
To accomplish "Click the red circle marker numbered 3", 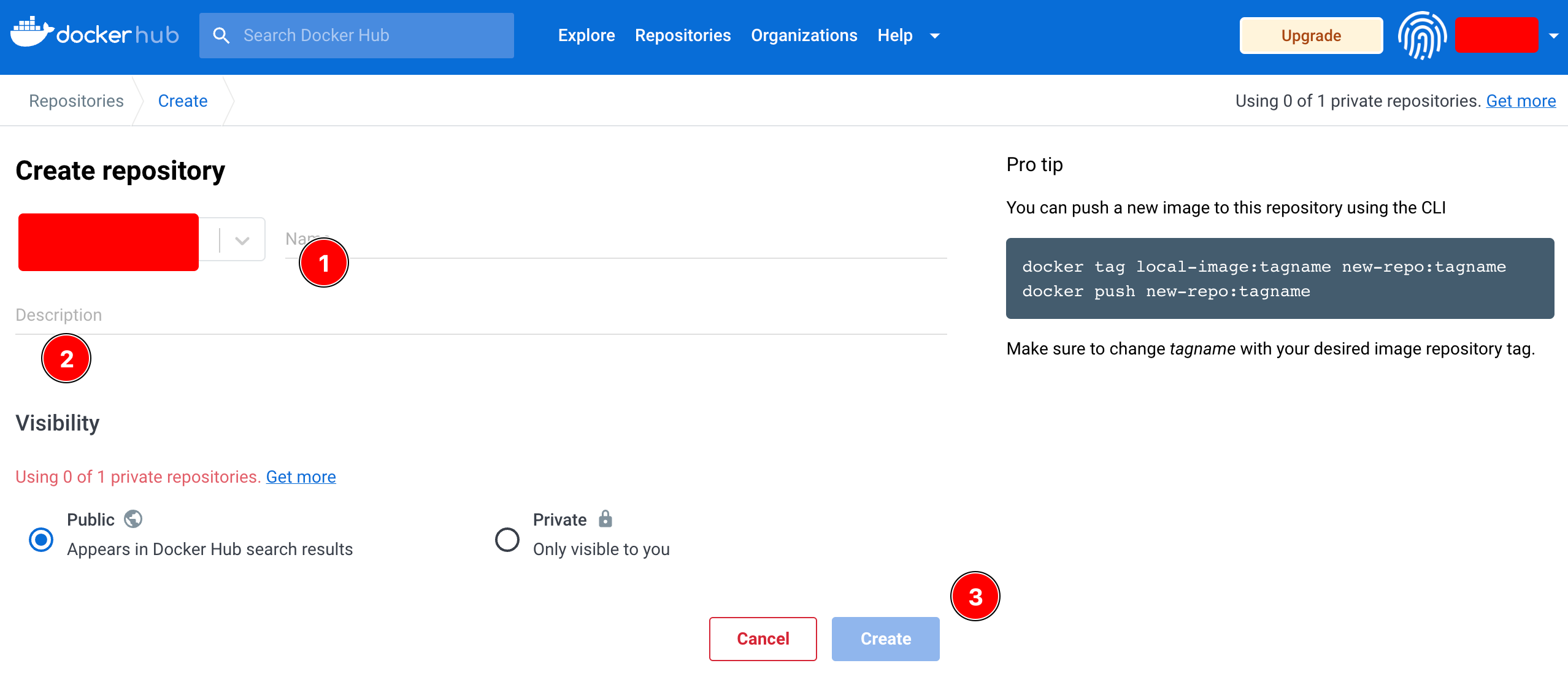I will [x=975, y=597].
